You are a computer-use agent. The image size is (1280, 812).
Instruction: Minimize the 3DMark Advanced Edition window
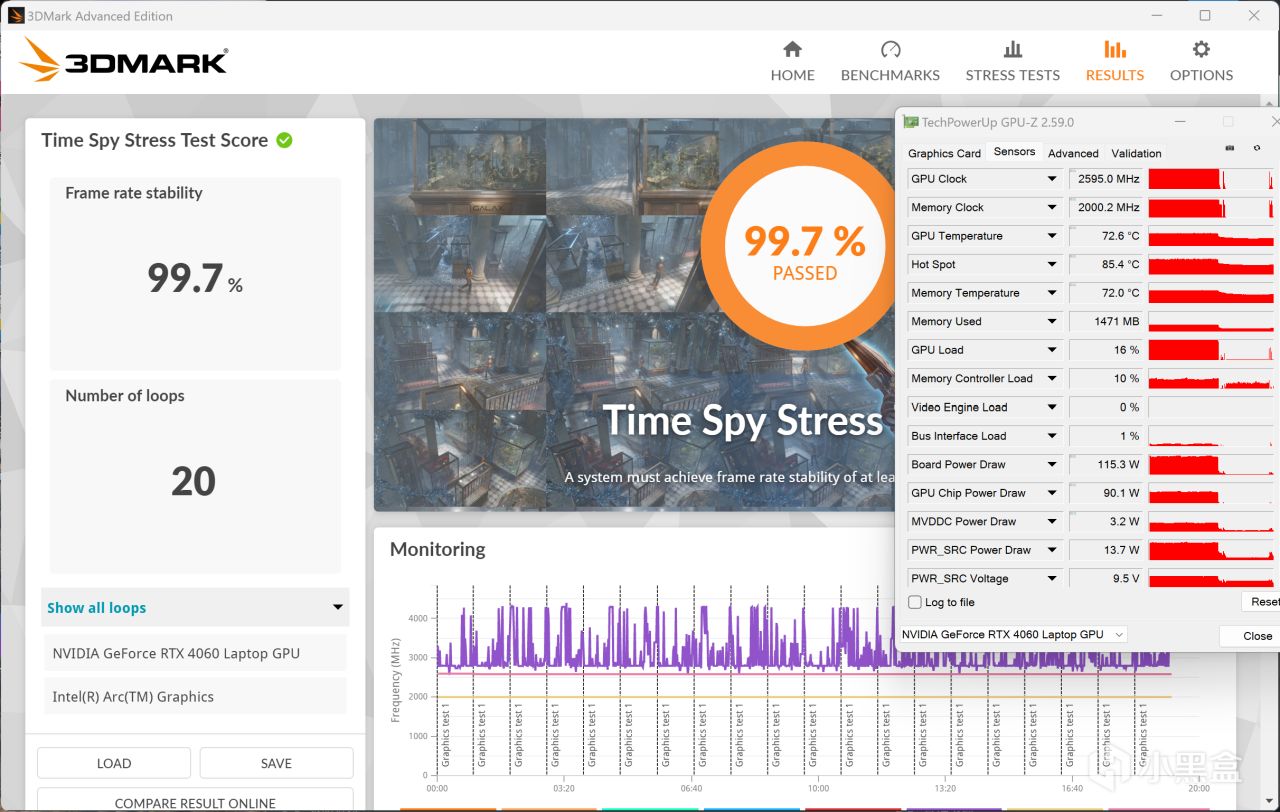[x=1157, y=15]
